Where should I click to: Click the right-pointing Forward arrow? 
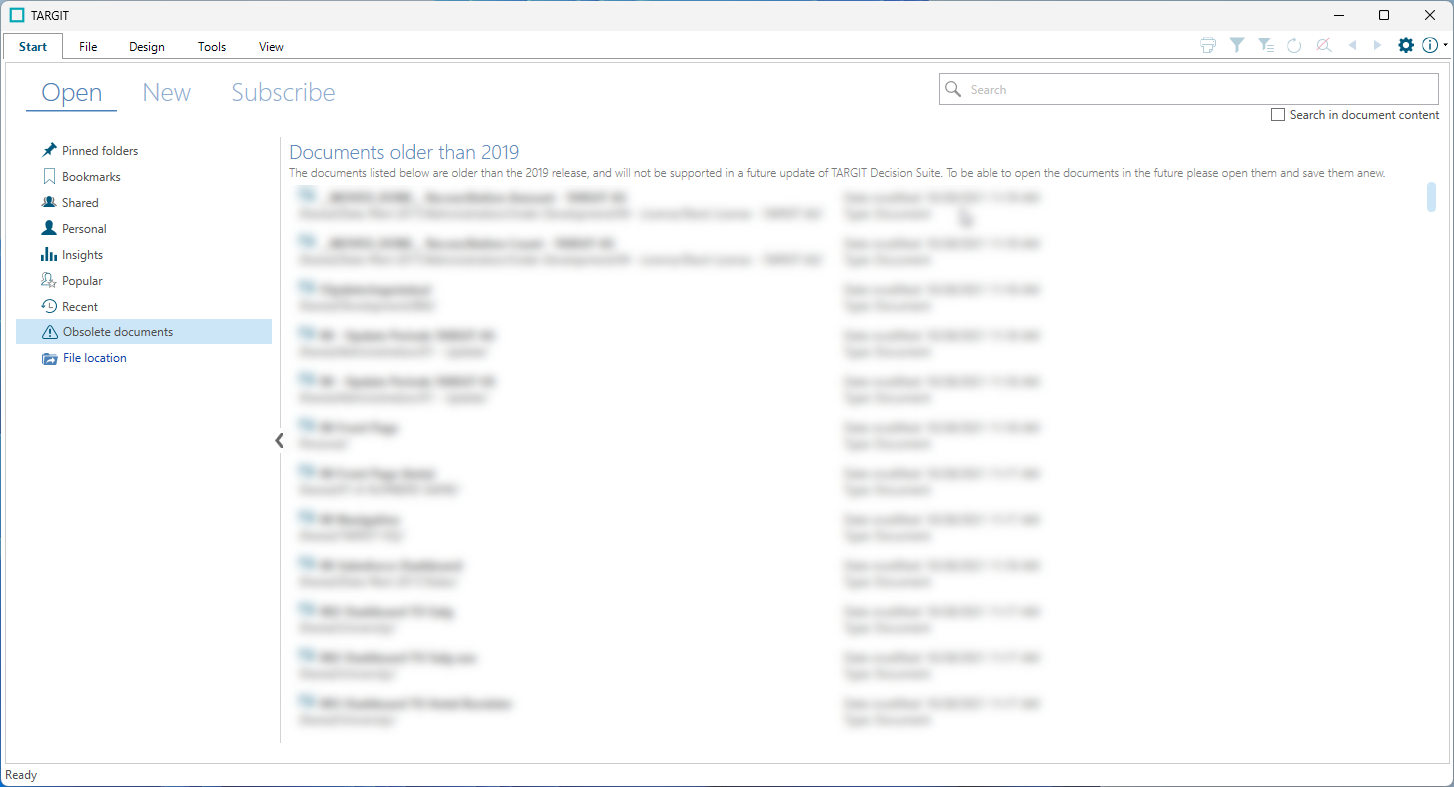pyautogui.click(x=1377, y=45)
